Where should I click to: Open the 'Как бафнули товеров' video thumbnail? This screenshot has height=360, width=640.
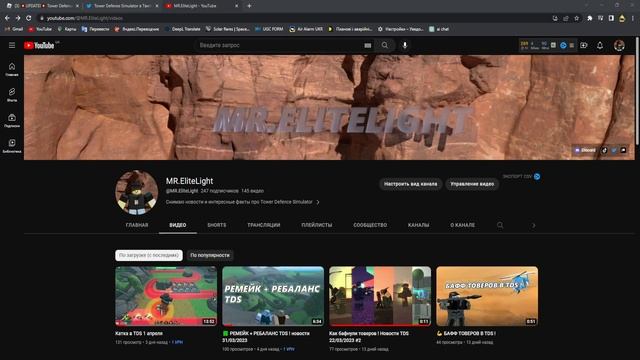point(380,296)
